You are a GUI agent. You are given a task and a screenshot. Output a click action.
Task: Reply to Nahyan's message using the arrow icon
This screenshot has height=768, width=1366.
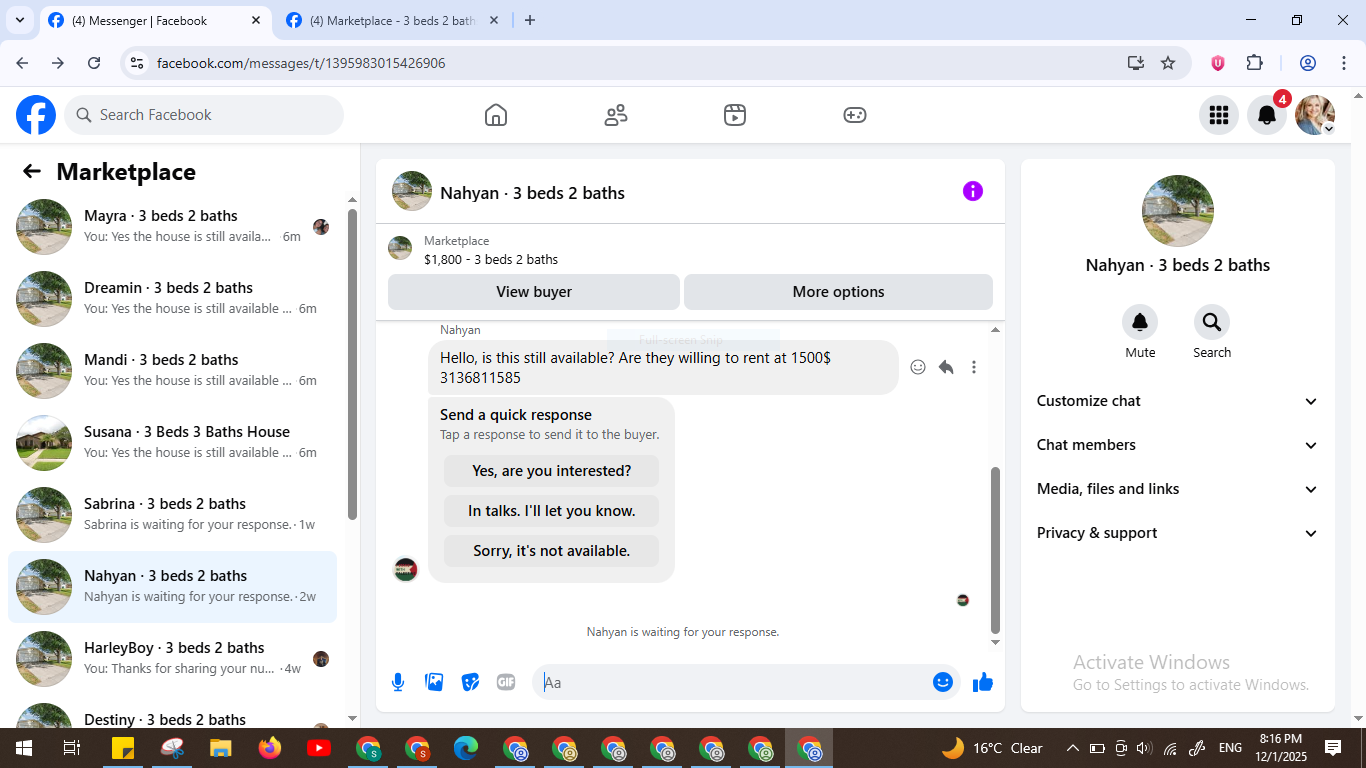pyautogui.click(x=946, y=367)
